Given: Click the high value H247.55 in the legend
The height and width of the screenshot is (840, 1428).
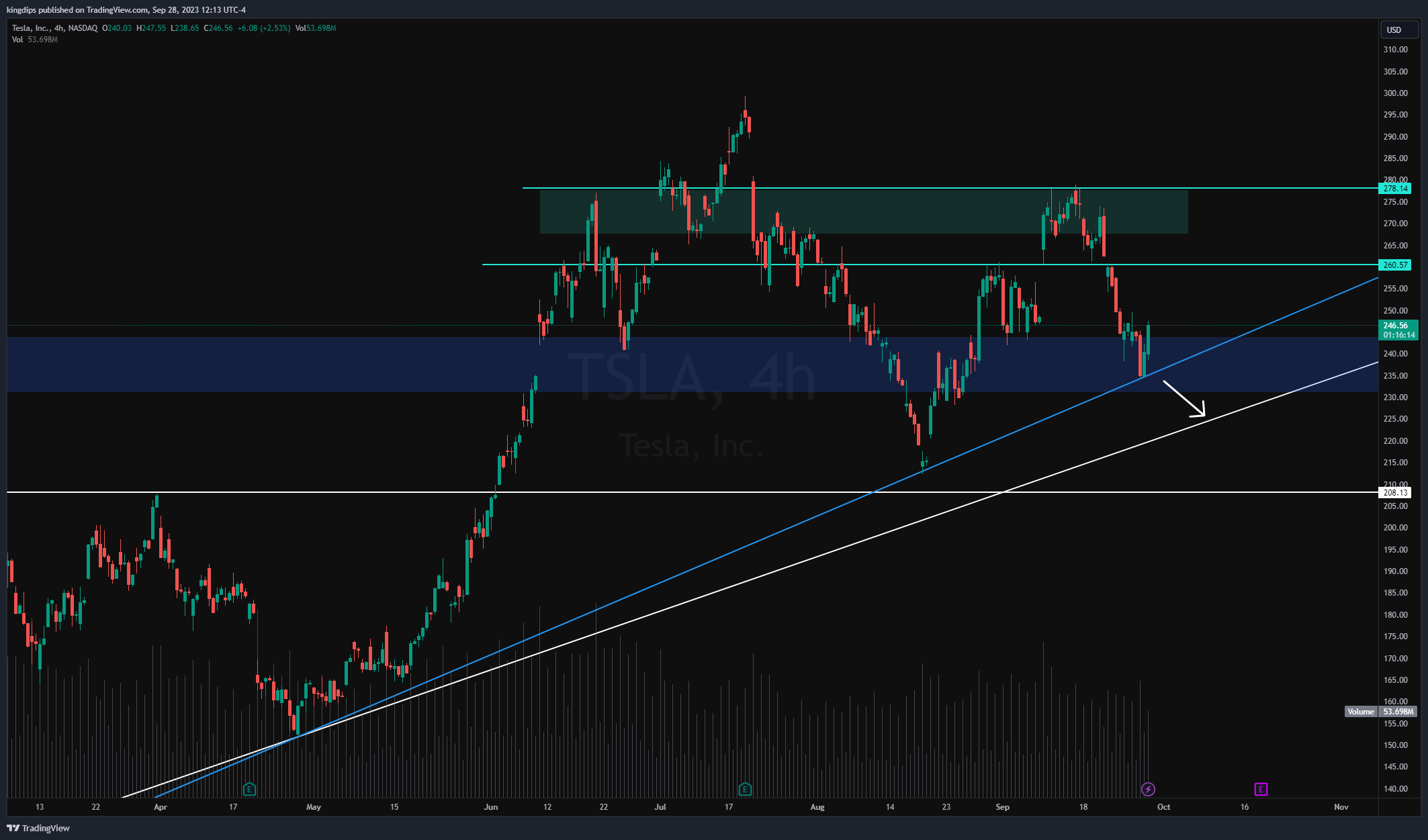Looking at the screenshot, I should tap(151, 28).
